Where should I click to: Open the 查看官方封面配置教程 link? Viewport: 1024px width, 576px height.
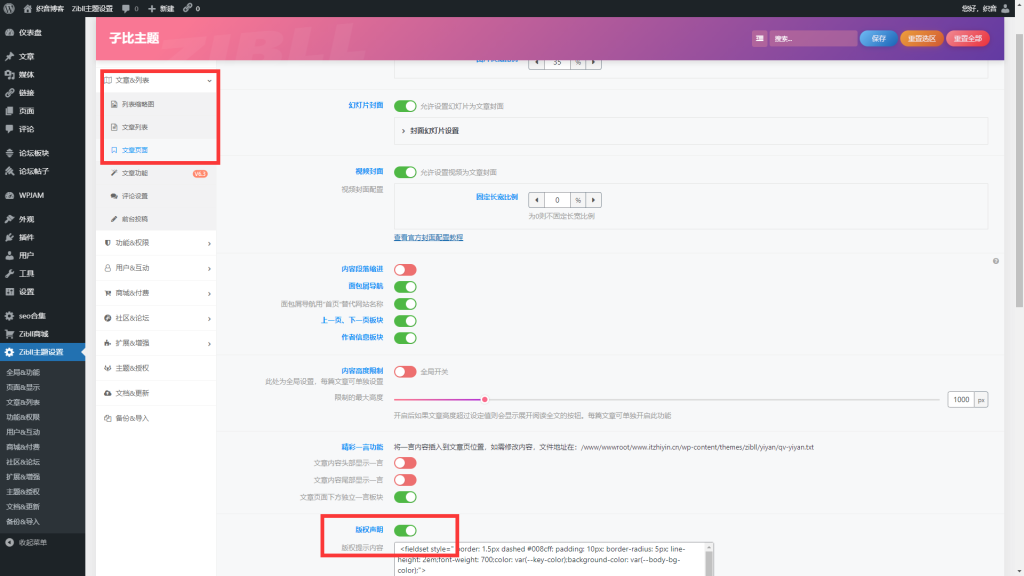point(428,238)
